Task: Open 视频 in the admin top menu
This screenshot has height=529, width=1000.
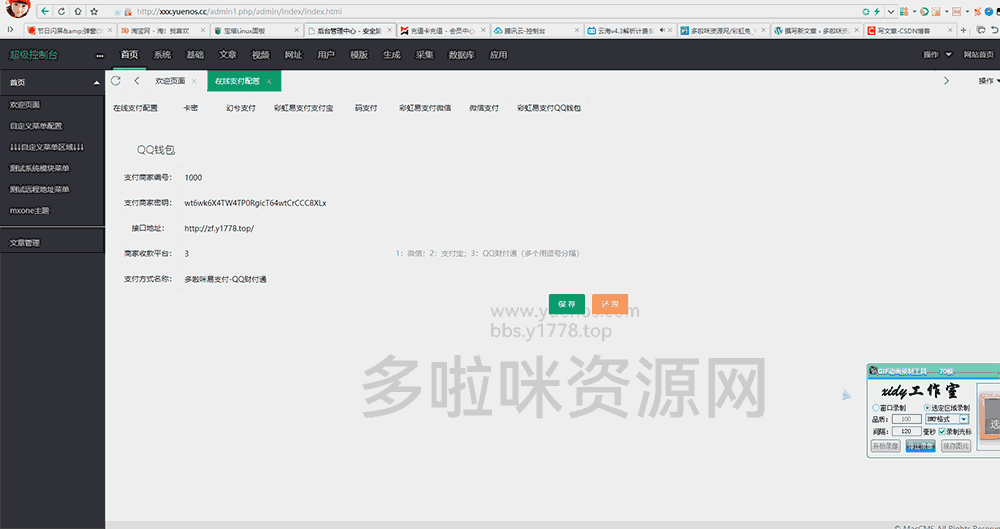Action: point(260,55)
